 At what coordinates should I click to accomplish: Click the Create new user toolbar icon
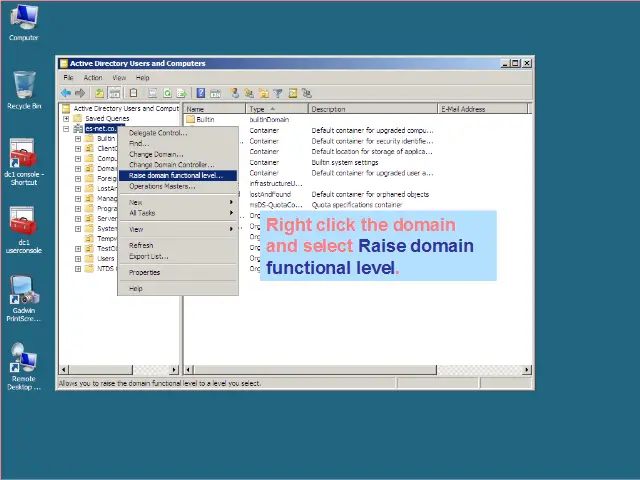234,93
